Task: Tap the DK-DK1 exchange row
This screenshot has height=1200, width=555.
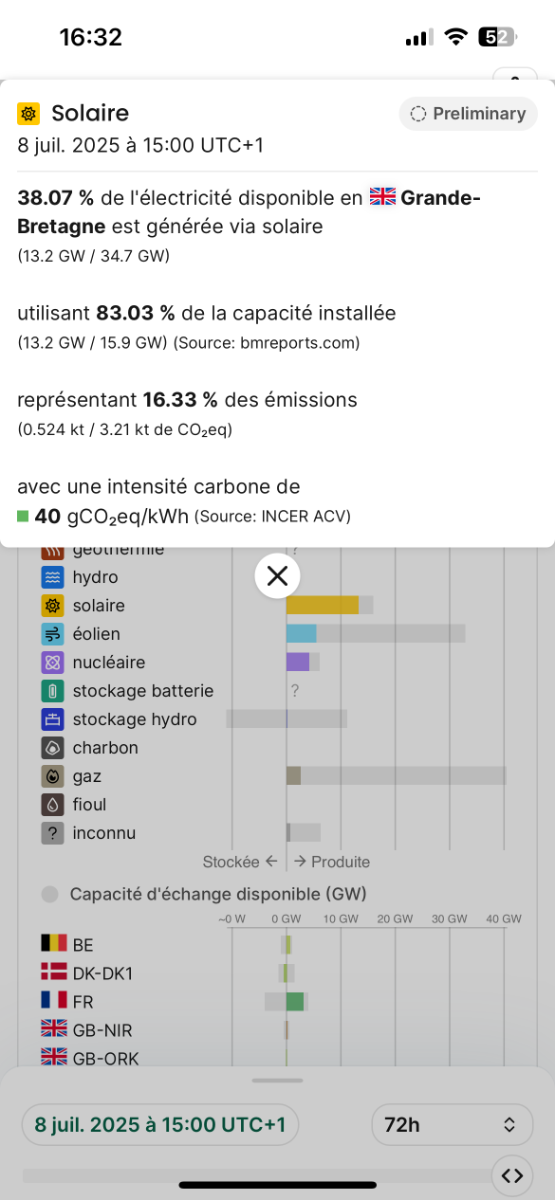Action: click(x=277, y=973)
